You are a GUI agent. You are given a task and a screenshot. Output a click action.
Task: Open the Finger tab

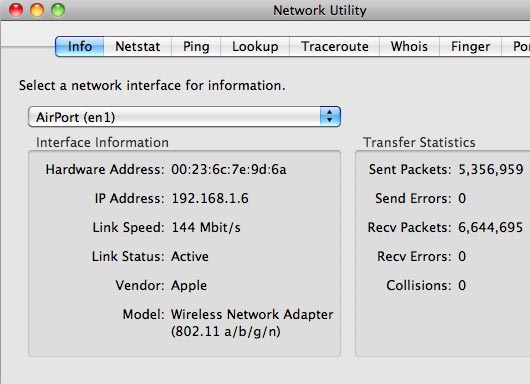click(471, 46)
